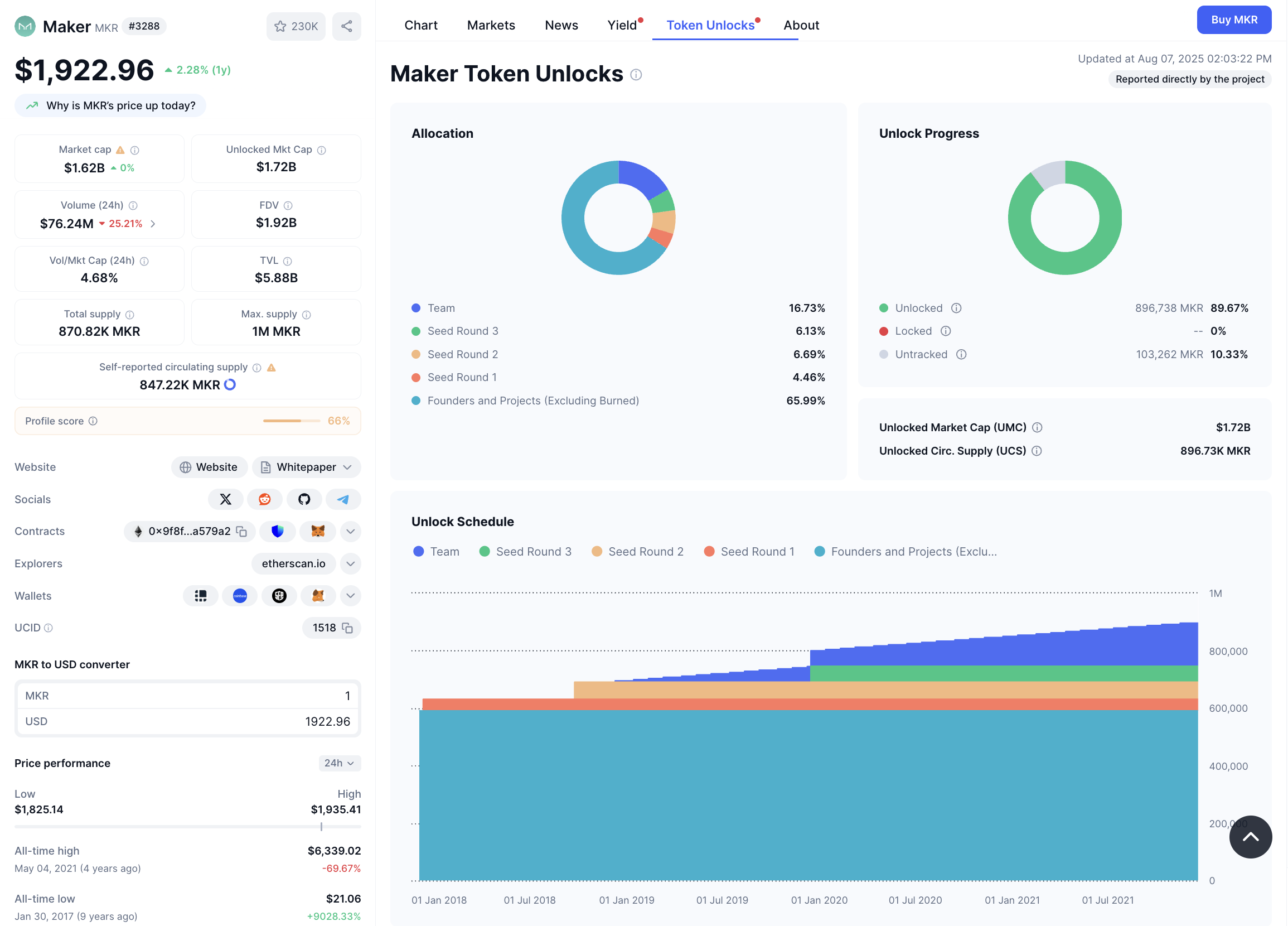This screenshot has width=1288, height=926.
Task: Open the Website link button
Action: 209,467
